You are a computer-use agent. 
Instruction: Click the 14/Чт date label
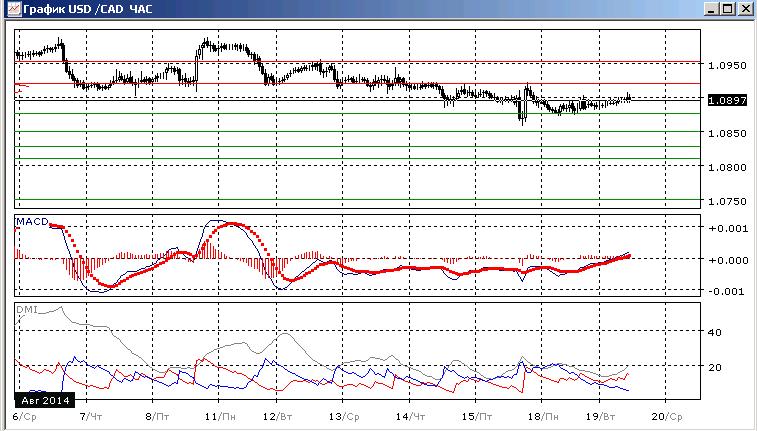(x=411, y=417)
